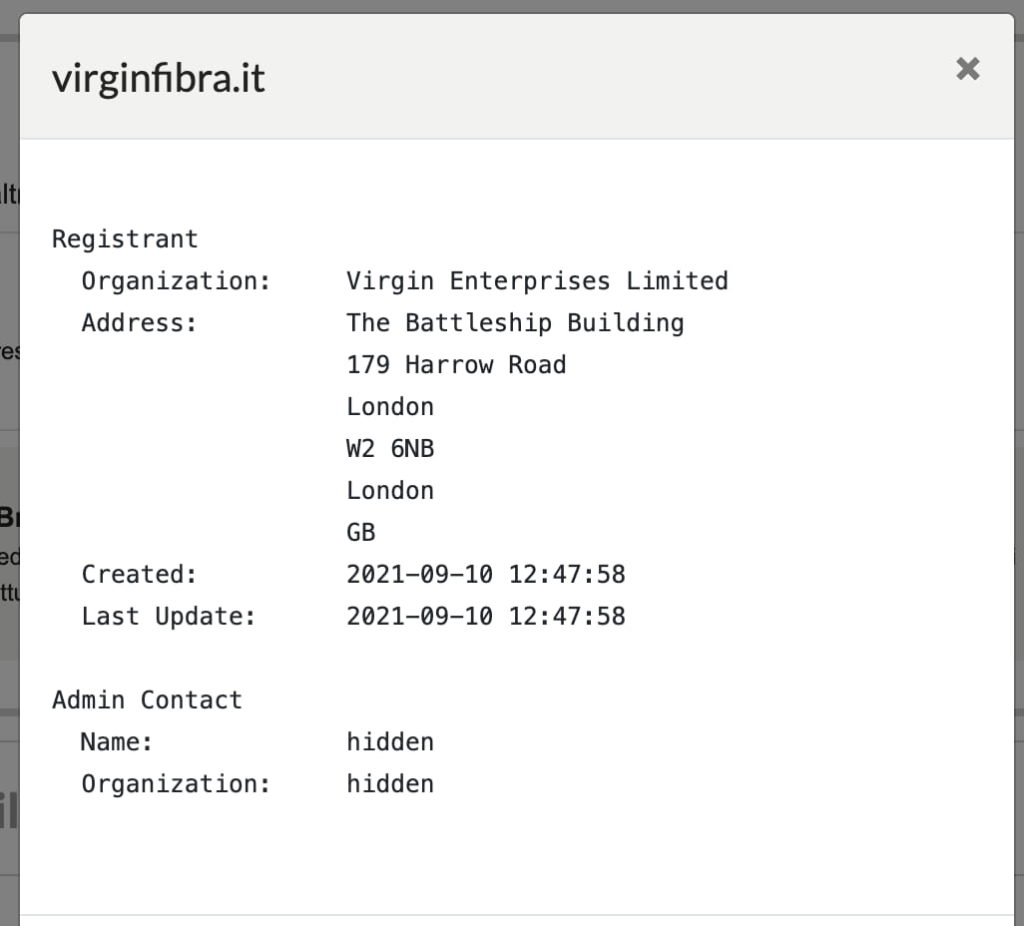1024x926 pixels.
Task: Click the virginfibra.it dialog title
Action: pyautogui.click(x=159, y=78)
